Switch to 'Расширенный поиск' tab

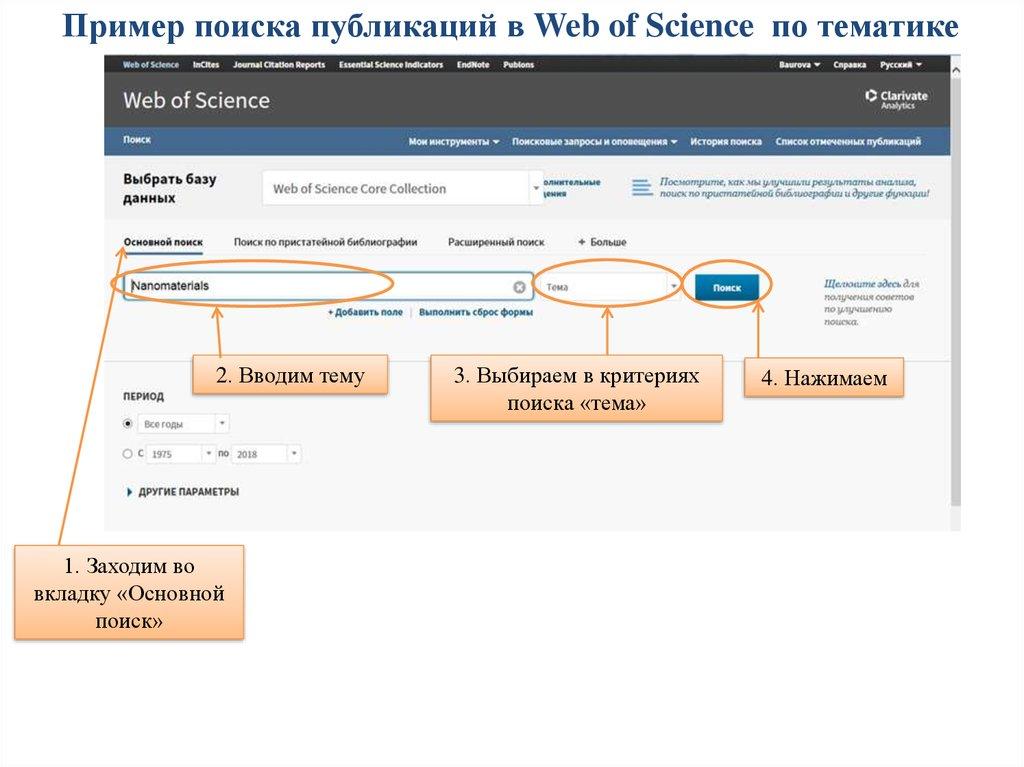click(x=496, y=242)
